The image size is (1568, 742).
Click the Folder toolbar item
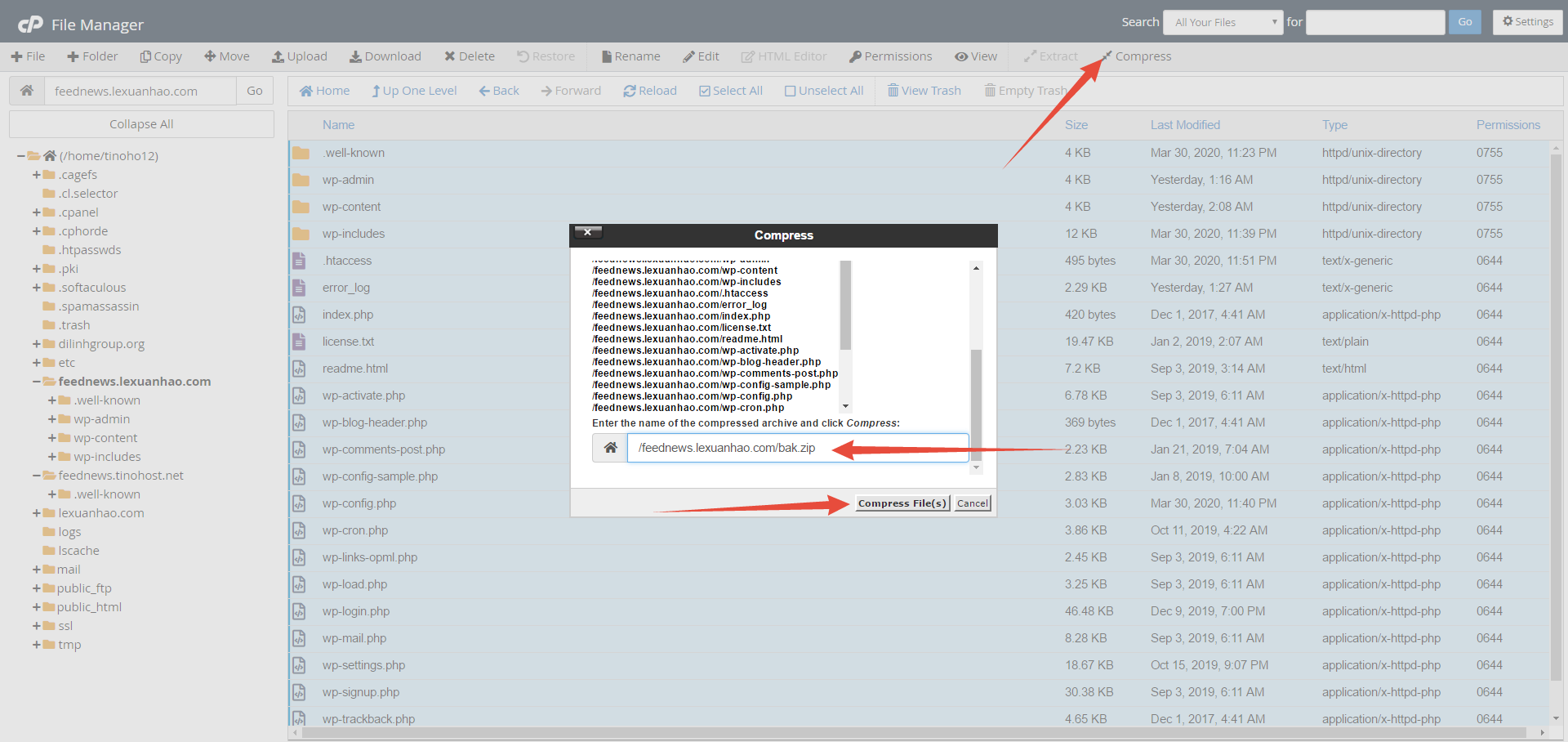(x=92, y=56)
